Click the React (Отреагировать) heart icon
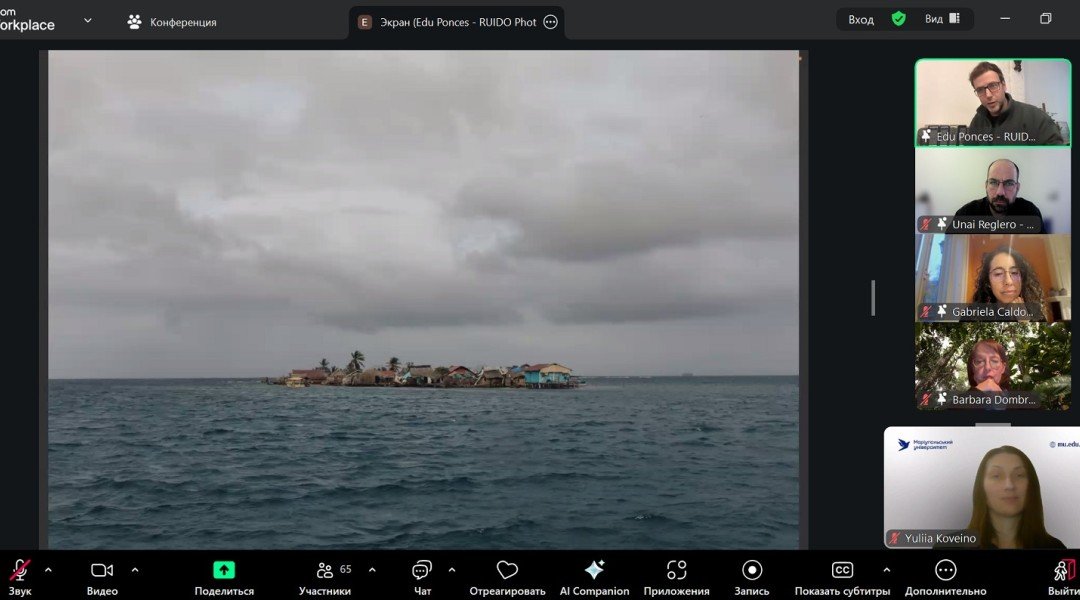1080x600 pixels. click(507, 570)
